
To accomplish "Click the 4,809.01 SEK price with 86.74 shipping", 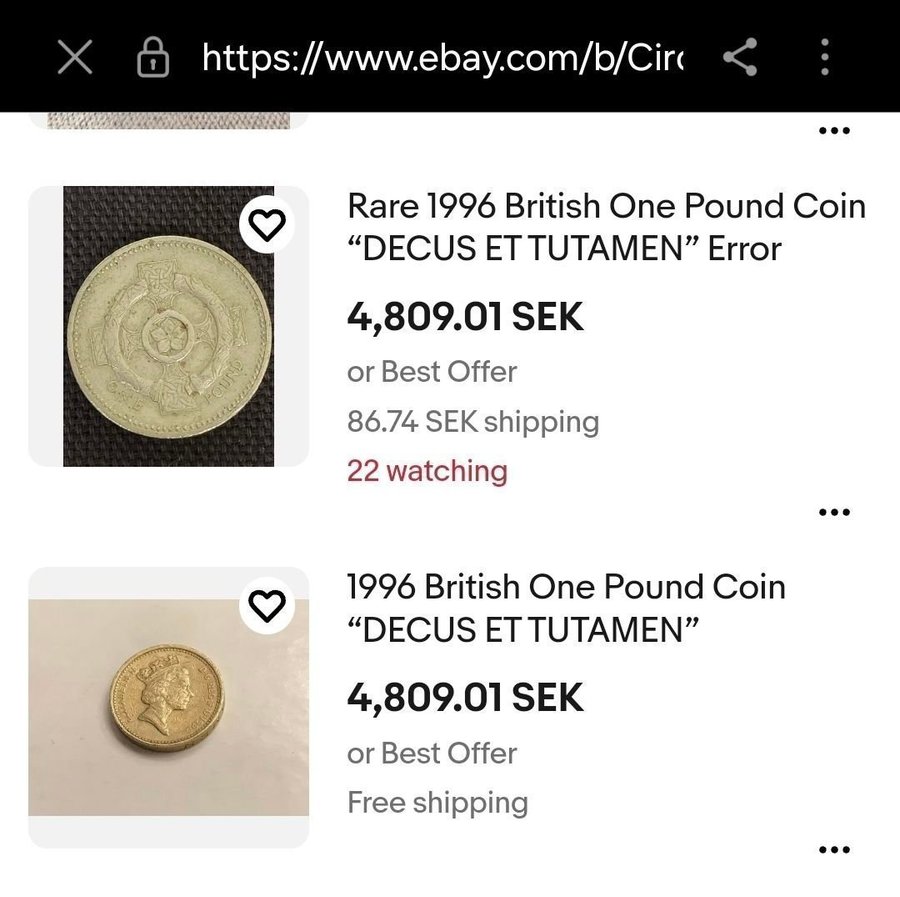I will click(465, 317).
